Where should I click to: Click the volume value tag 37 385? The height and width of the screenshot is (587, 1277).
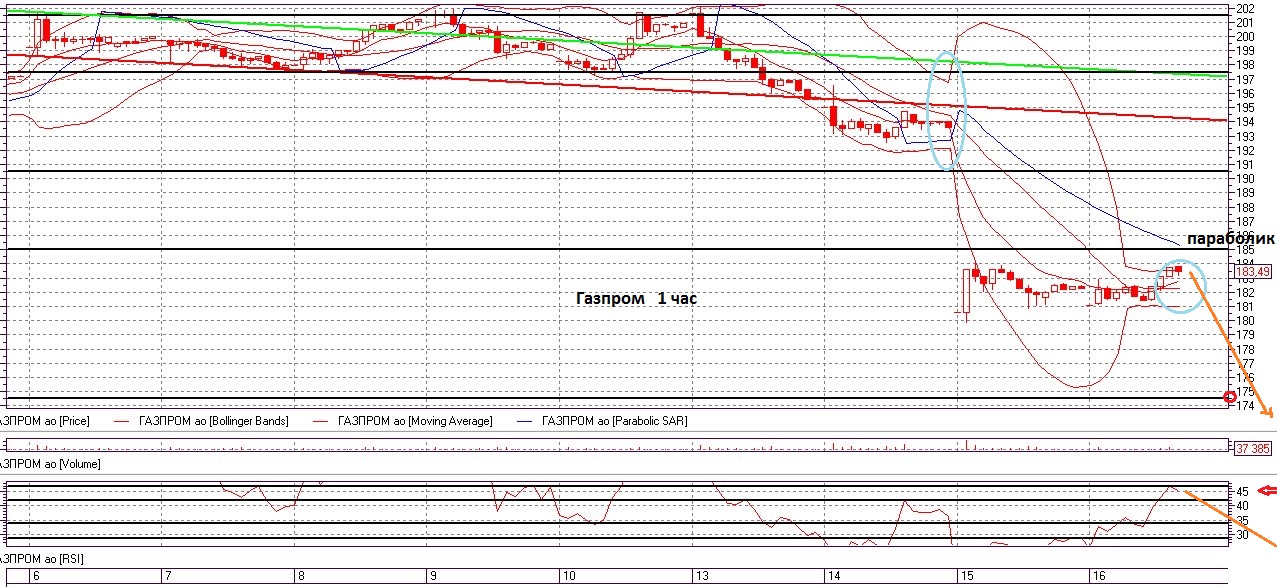tap(1253, 449)
